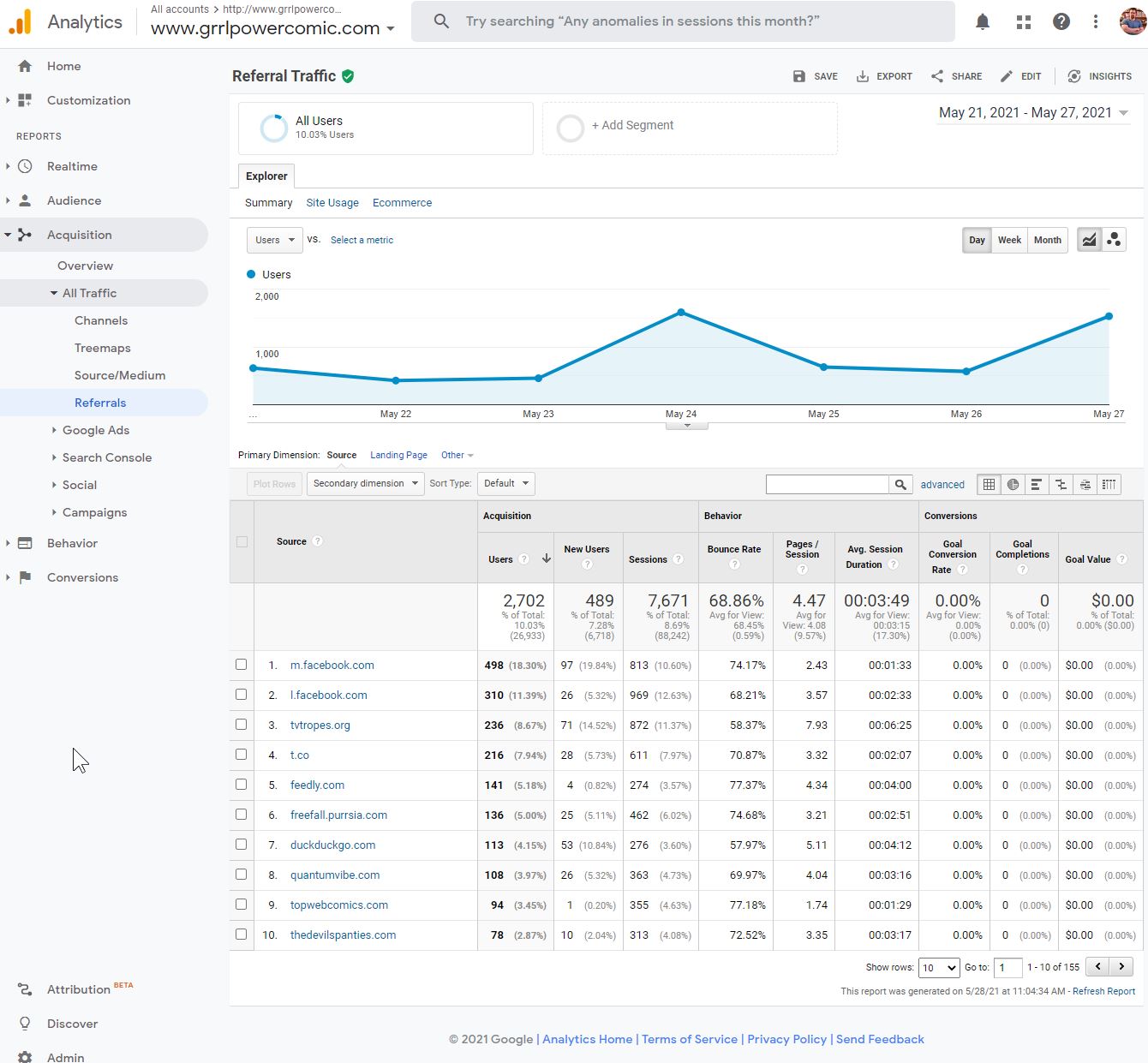Change the Show rows dropdown
Image resolution: width=1148 pixels, height=1063 pixels.
[x=939, y=967]
